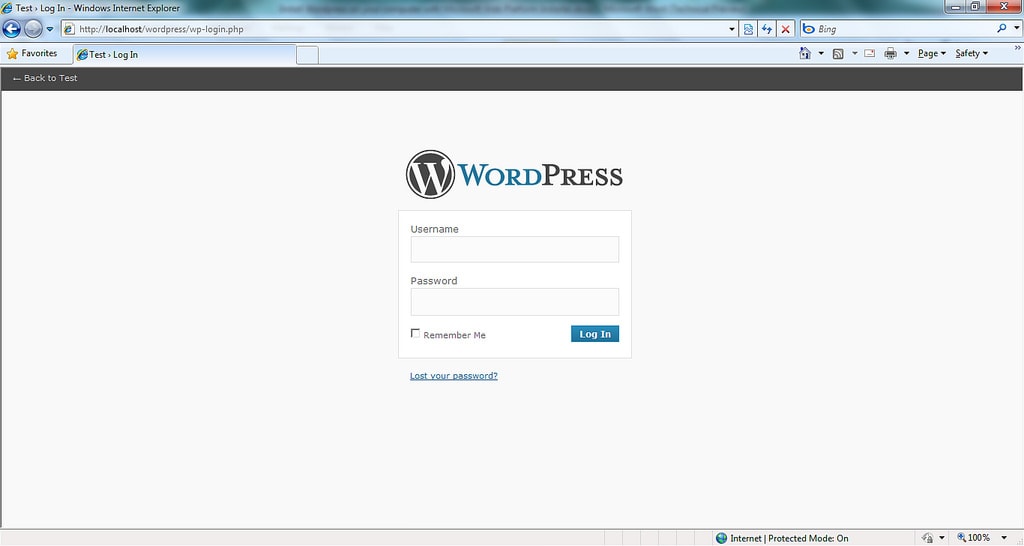Expand the status bar security dropdown arrow
The image size is (1024, 546).
[942, 538]
